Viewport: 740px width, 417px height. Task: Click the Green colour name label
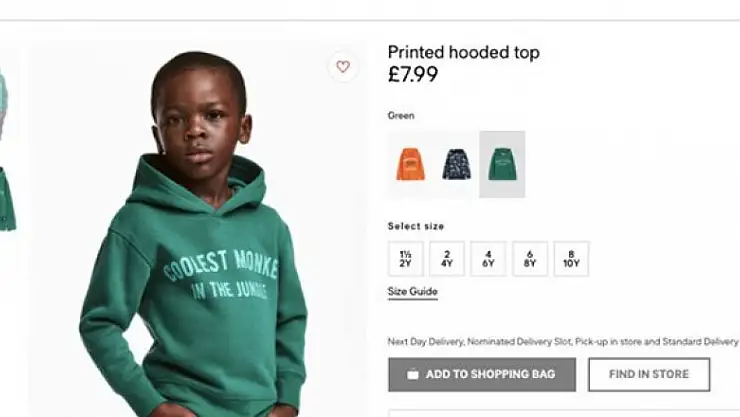tap(401, 116)
